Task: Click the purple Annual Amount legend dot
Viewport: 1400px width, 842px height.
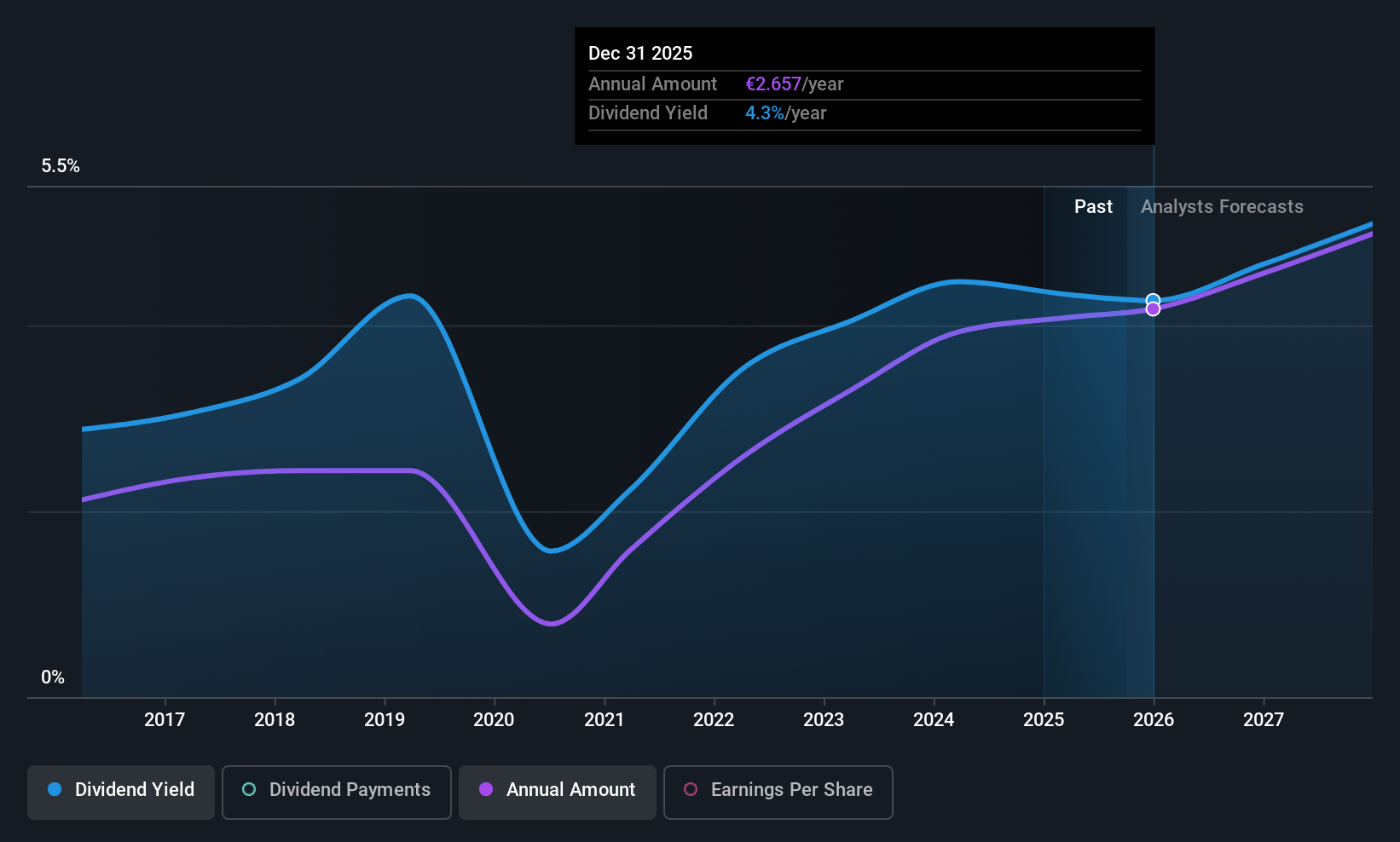Action: coord(486,790)
